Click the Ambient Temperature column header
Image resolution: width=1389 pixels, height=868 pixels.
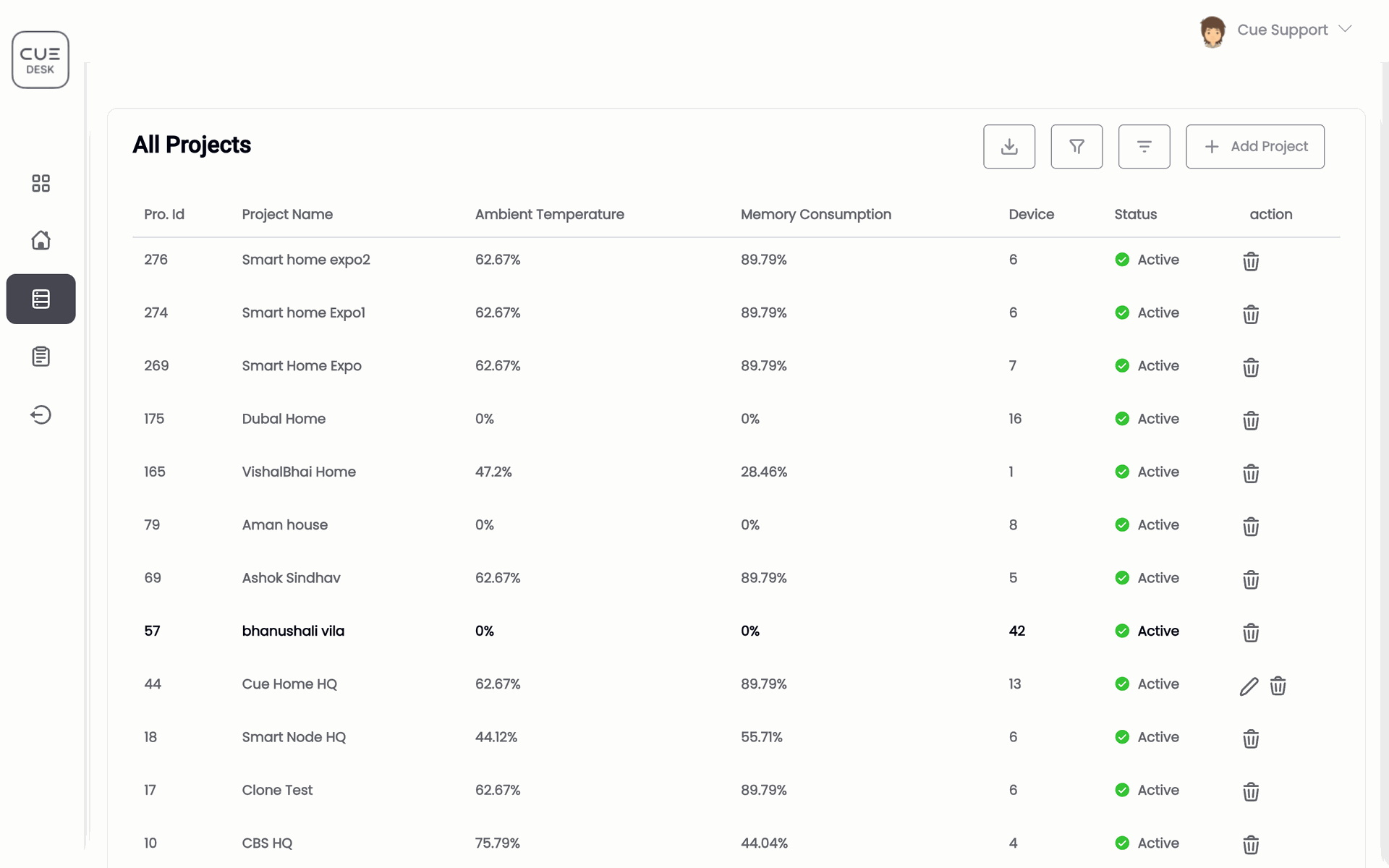pos(549,214)
